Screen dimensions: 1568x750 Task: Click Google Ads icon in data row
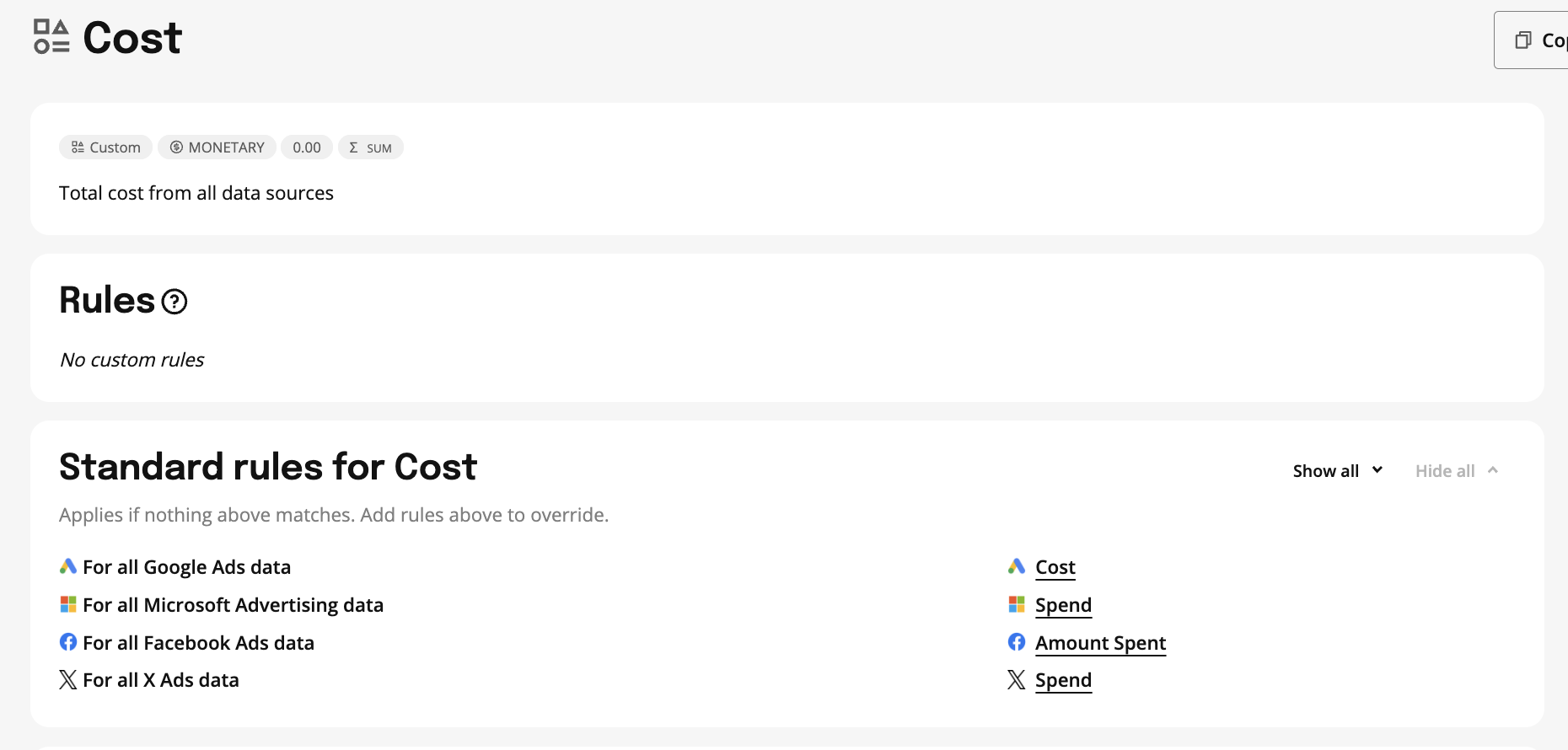click(68, 567)
